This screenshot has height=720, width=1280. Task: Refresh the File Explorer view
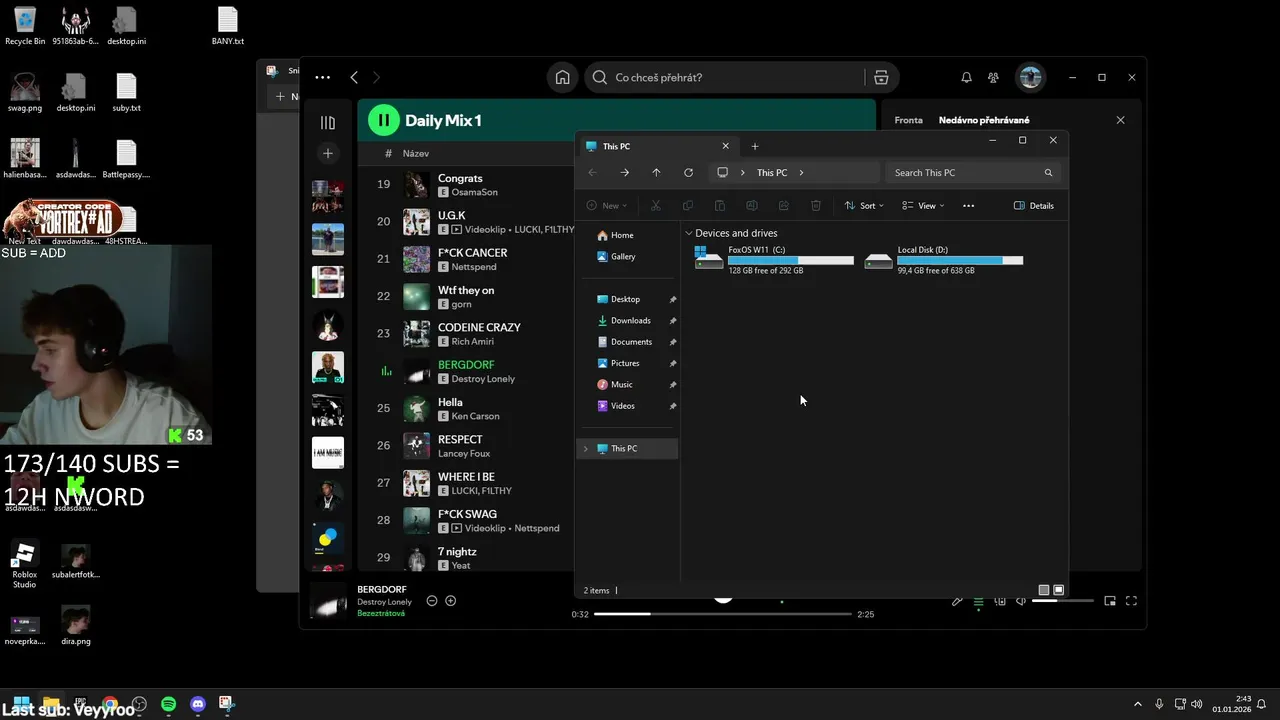pyautogui.click(x=688, y=173)
